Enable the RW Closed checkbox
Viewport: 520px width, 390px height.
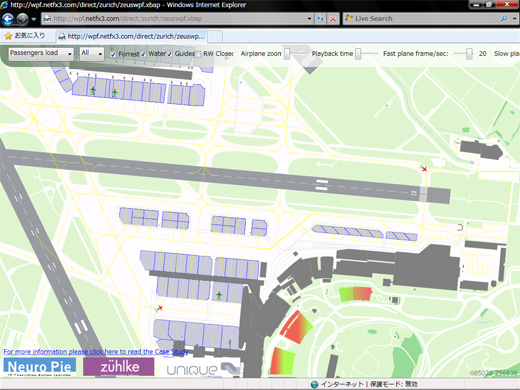click(x=198, y=54)
